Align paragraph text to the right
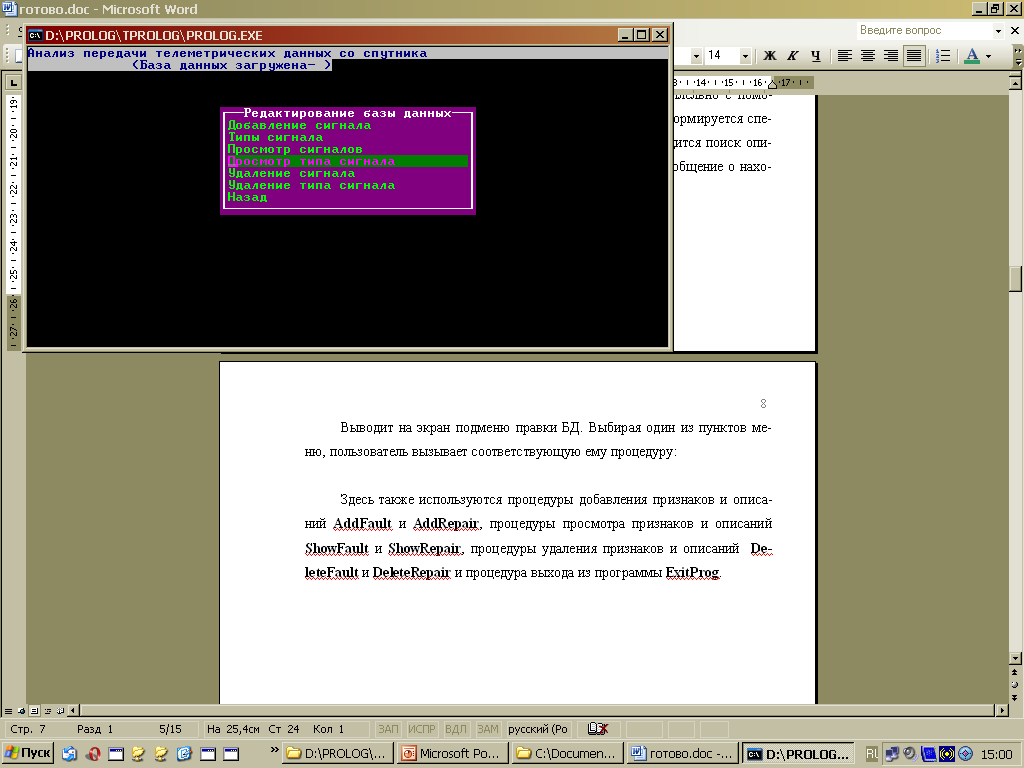Screen dimensions: 1024x768 coord(890,56)
